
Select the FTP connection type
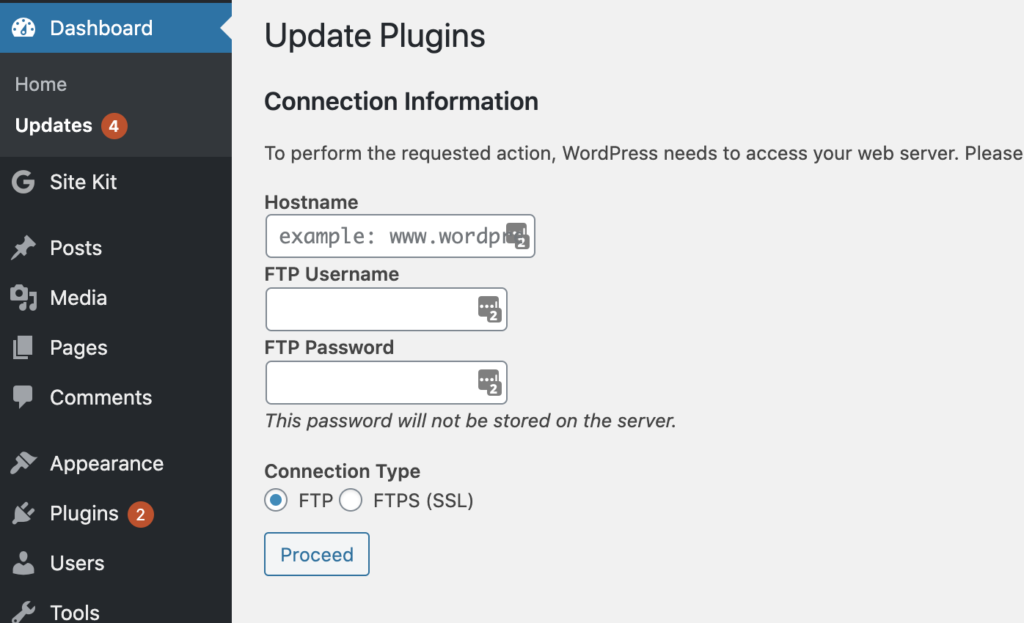(275, 500)
